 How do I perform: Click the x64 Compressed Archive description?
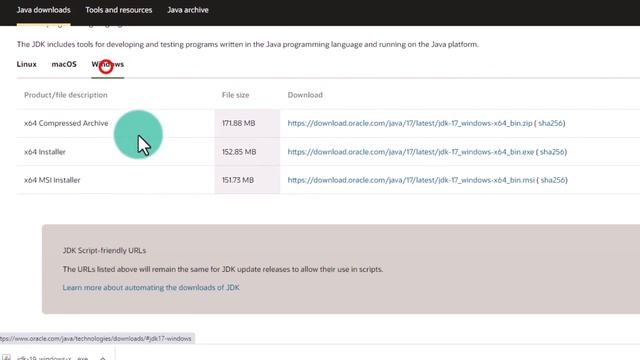click(x=66, y=123)
